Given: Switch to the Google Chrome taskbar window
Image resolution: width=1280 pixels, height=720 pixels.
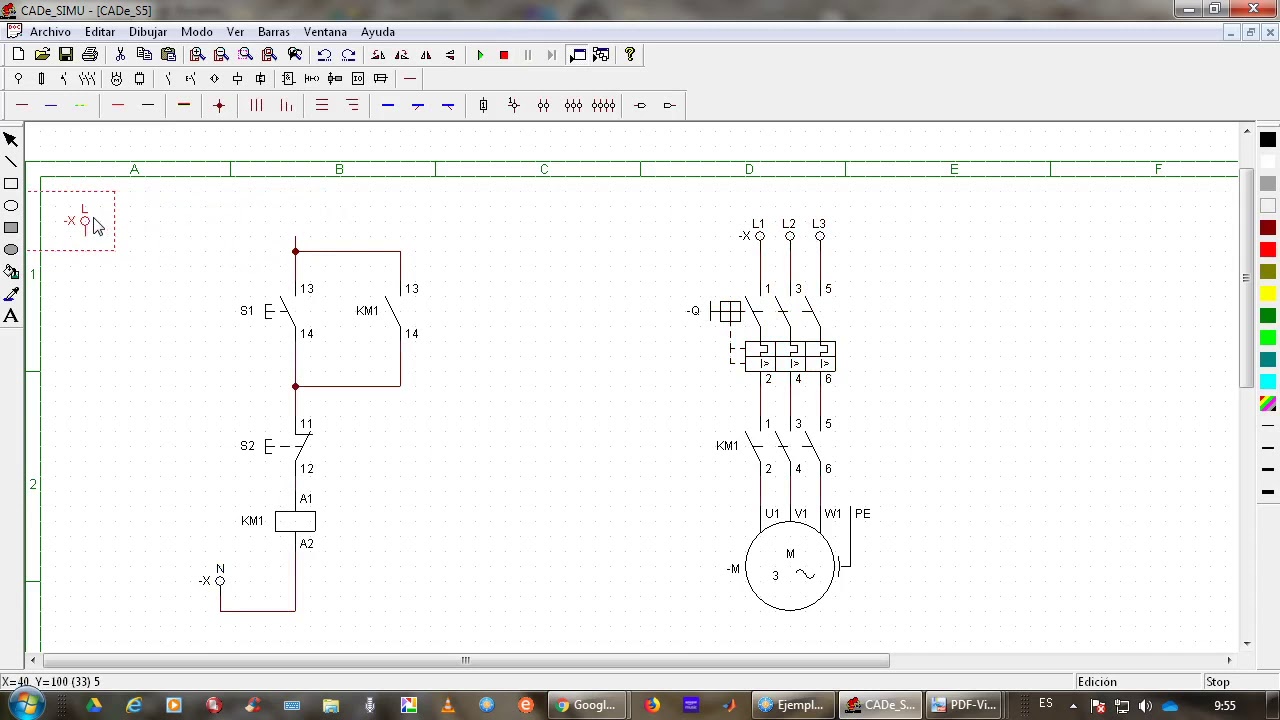Looking at the screenshot, I should pyautogui.click(x=586, y=705).
